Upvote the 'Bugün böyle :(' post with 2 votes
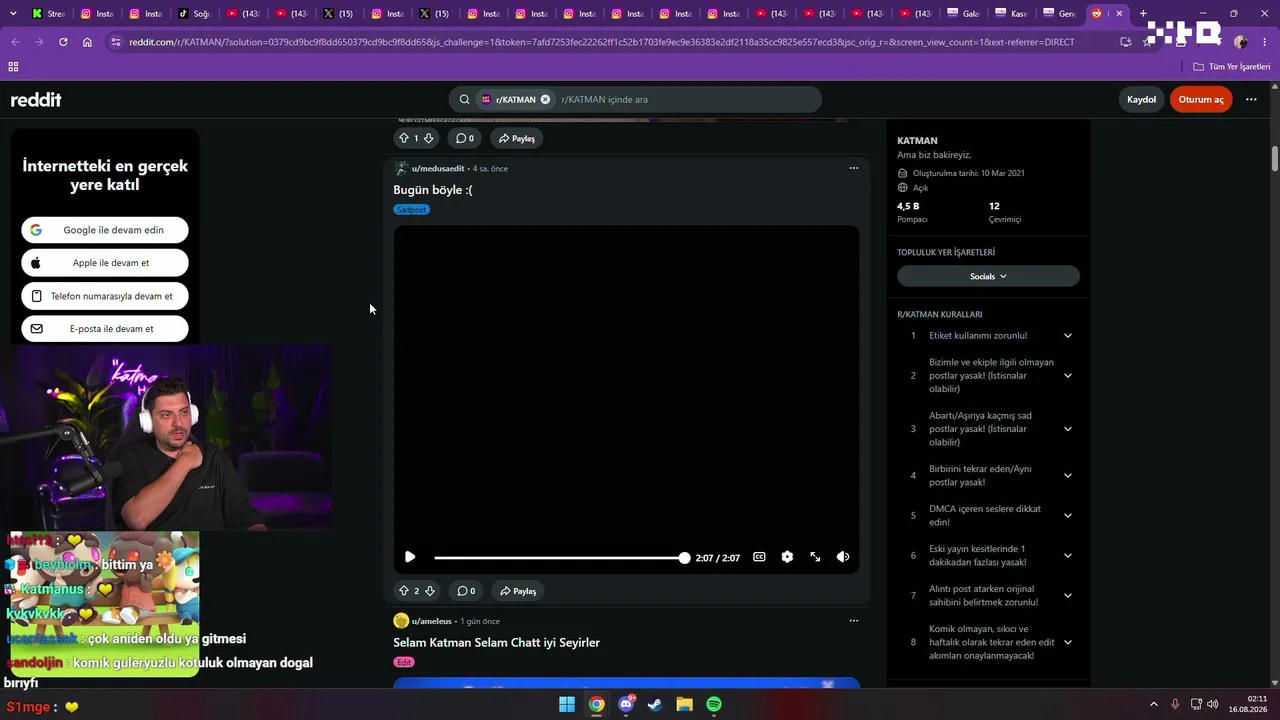The height and width of the screenshot is (720, 1280). tap(404, 591)
